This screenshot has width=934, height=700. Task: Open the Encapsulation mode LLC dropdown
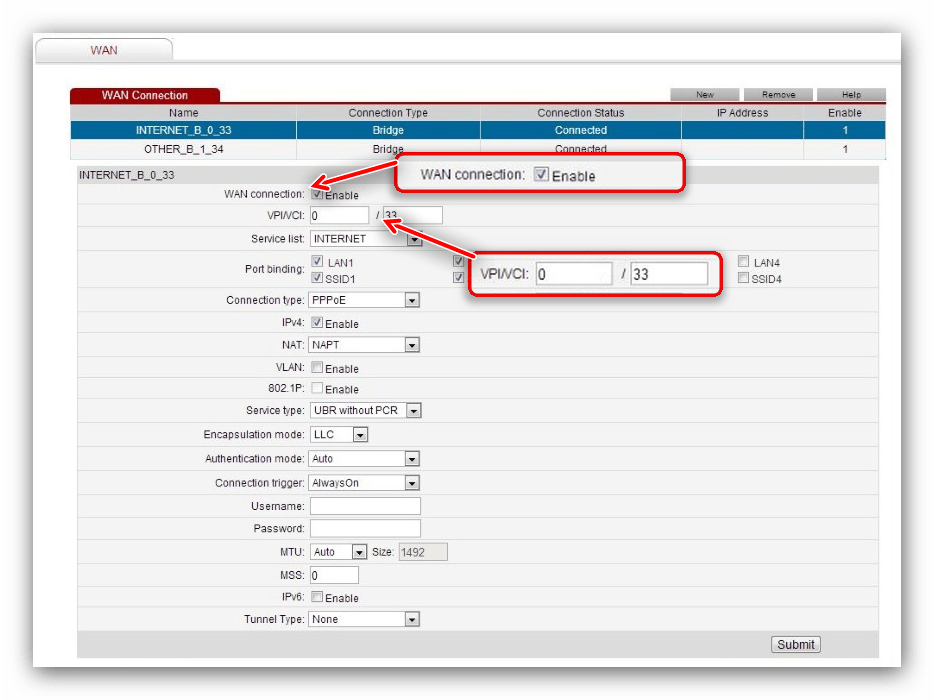tap(339, 435)
